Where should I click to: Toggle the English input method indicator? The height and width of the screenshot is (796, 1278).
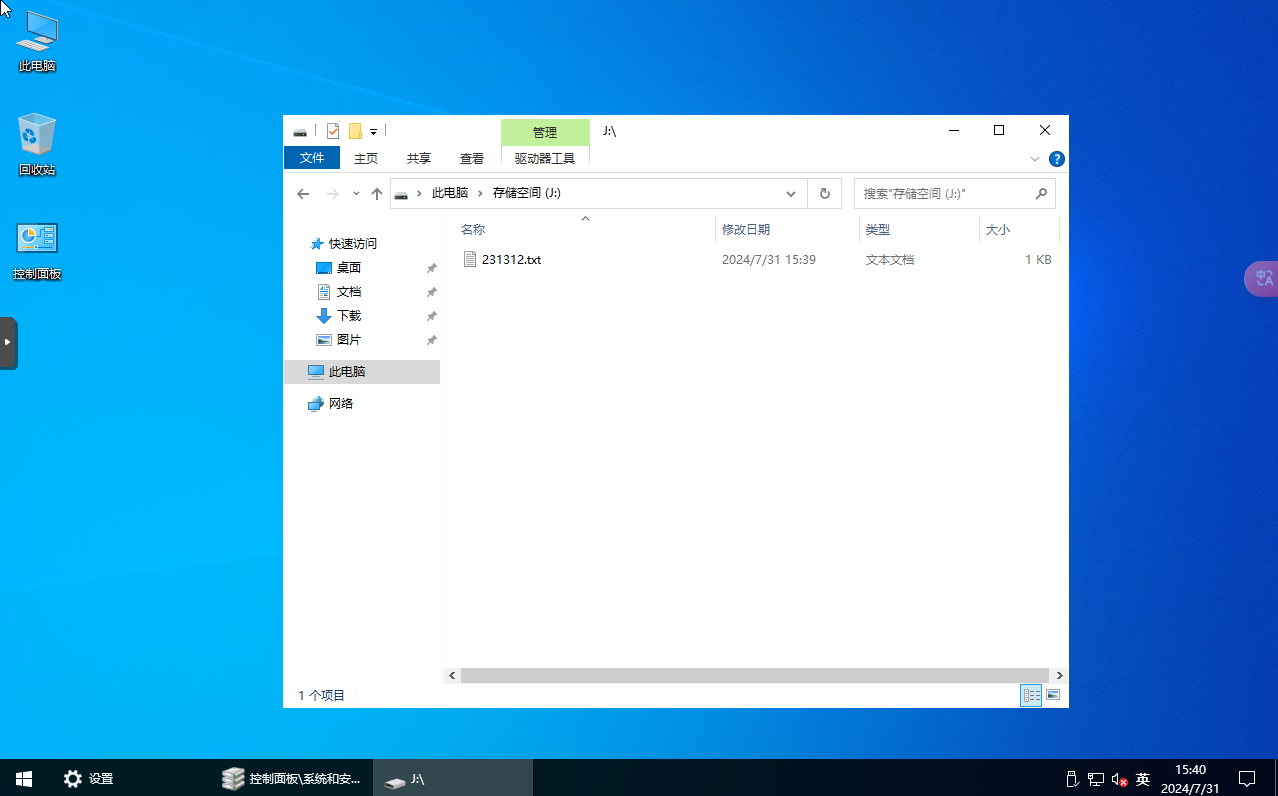(1143, 779)
